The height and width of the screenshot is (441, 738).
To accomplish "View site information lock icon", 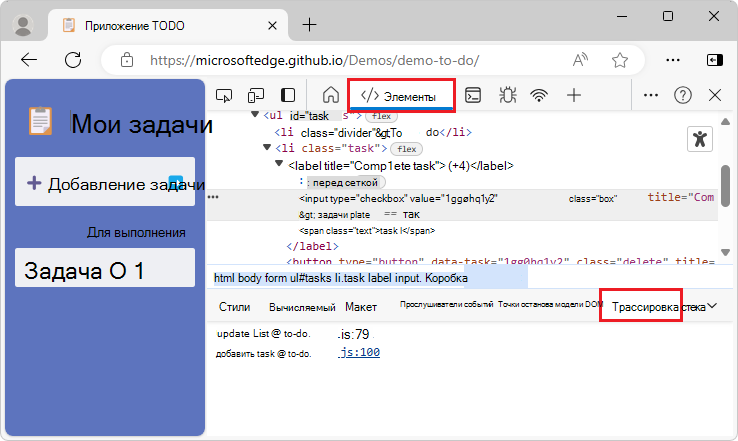I will pos(127,60).
